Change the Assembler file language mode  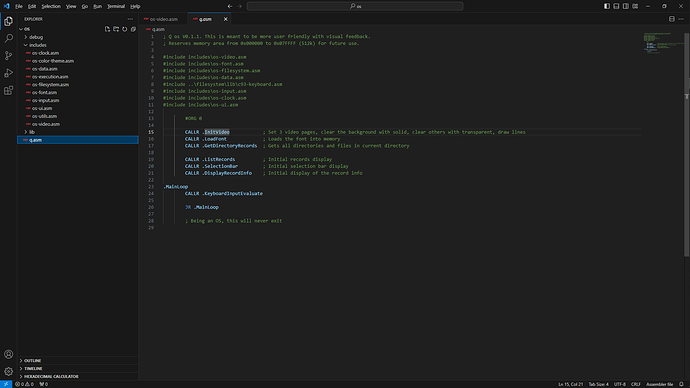coord(659,384)
